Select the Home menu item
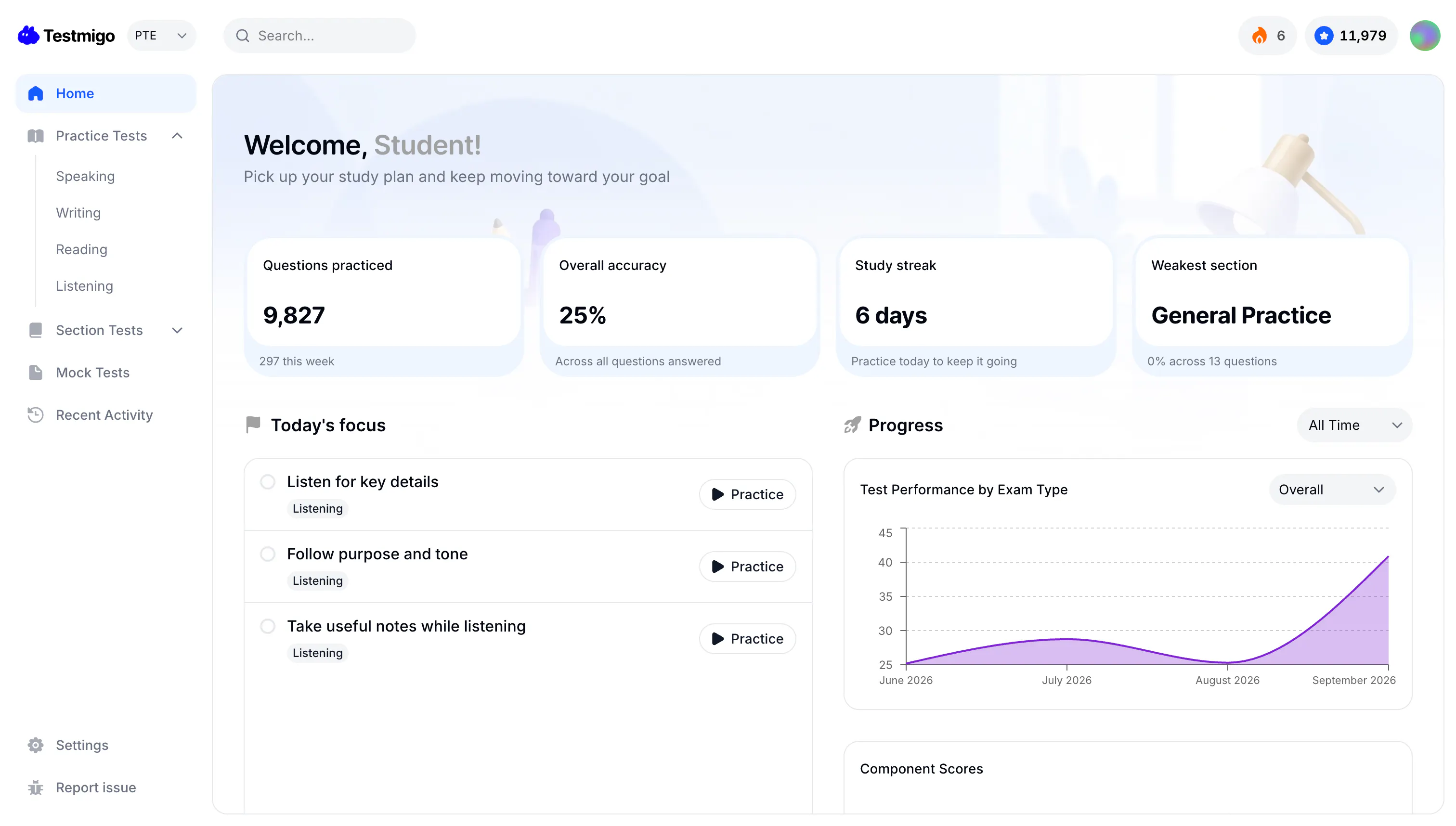Viewport: 1456px width, 826px height. [106, 93]
